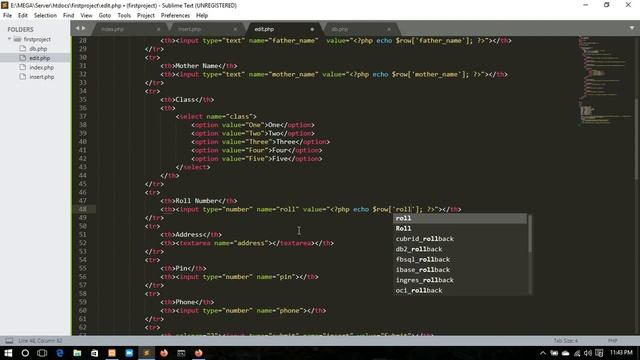
Task: Open the Project menu
Action: pyautogui.click(x=146, y=16)
